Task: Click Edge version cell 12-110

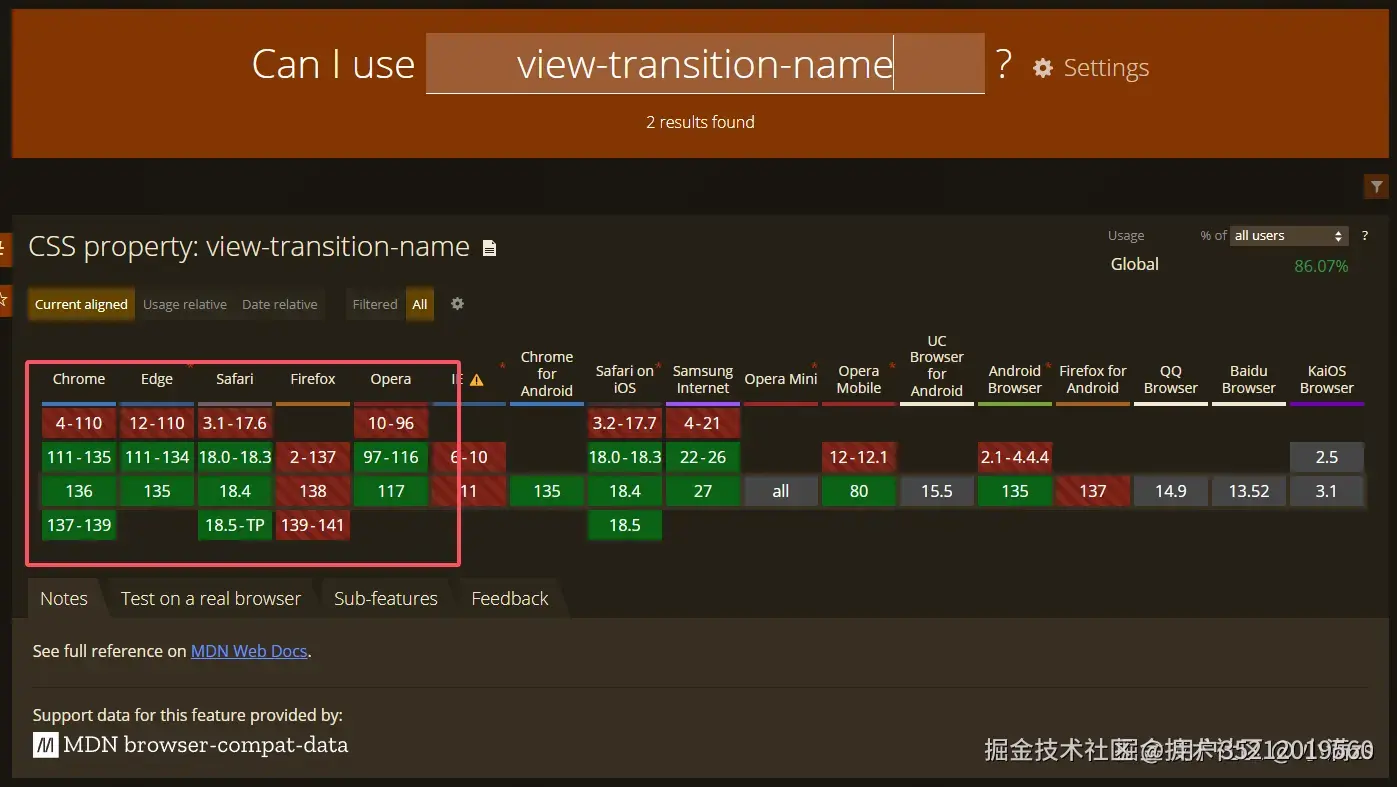Action: (157, 423)
